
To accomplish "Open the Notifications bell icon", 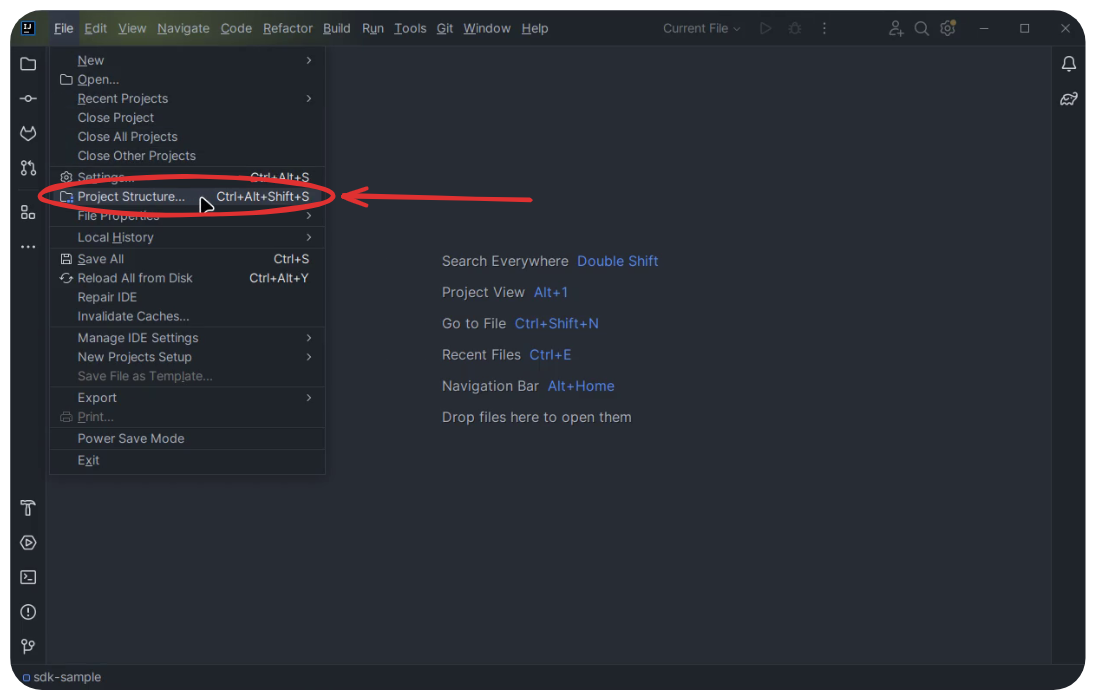I will coord(1068,64).
